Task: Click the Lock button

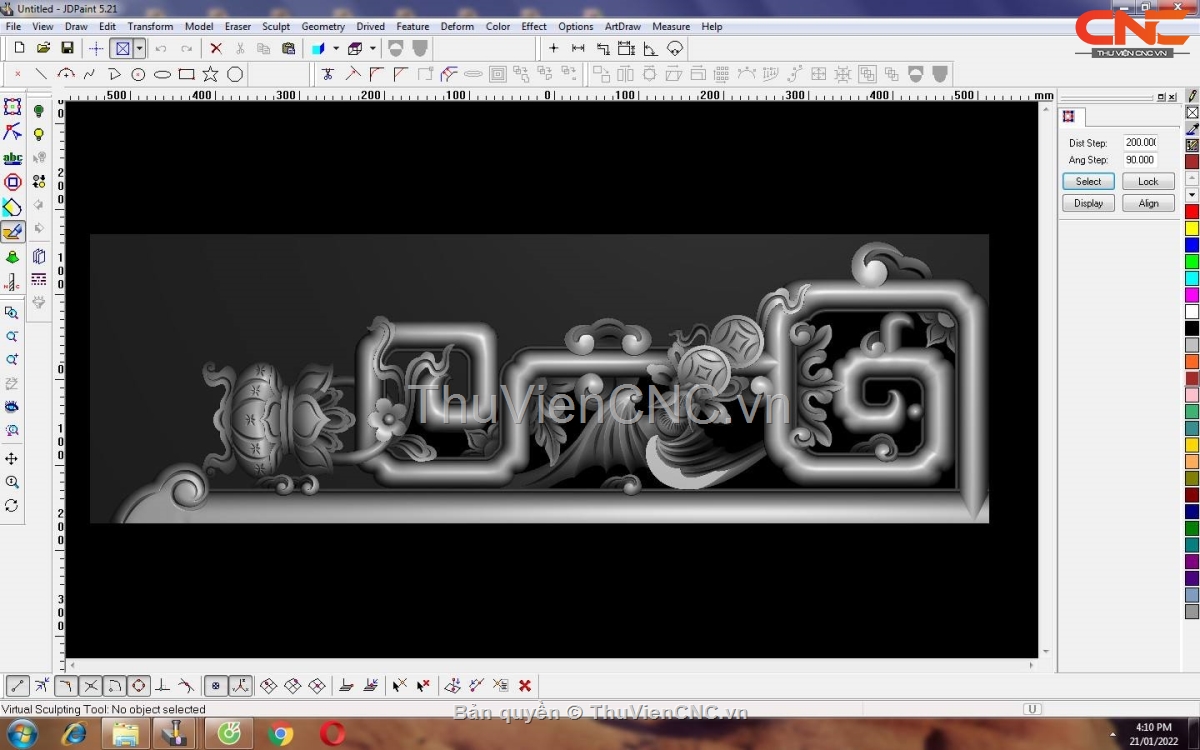Action: (x=1148, y=181)
